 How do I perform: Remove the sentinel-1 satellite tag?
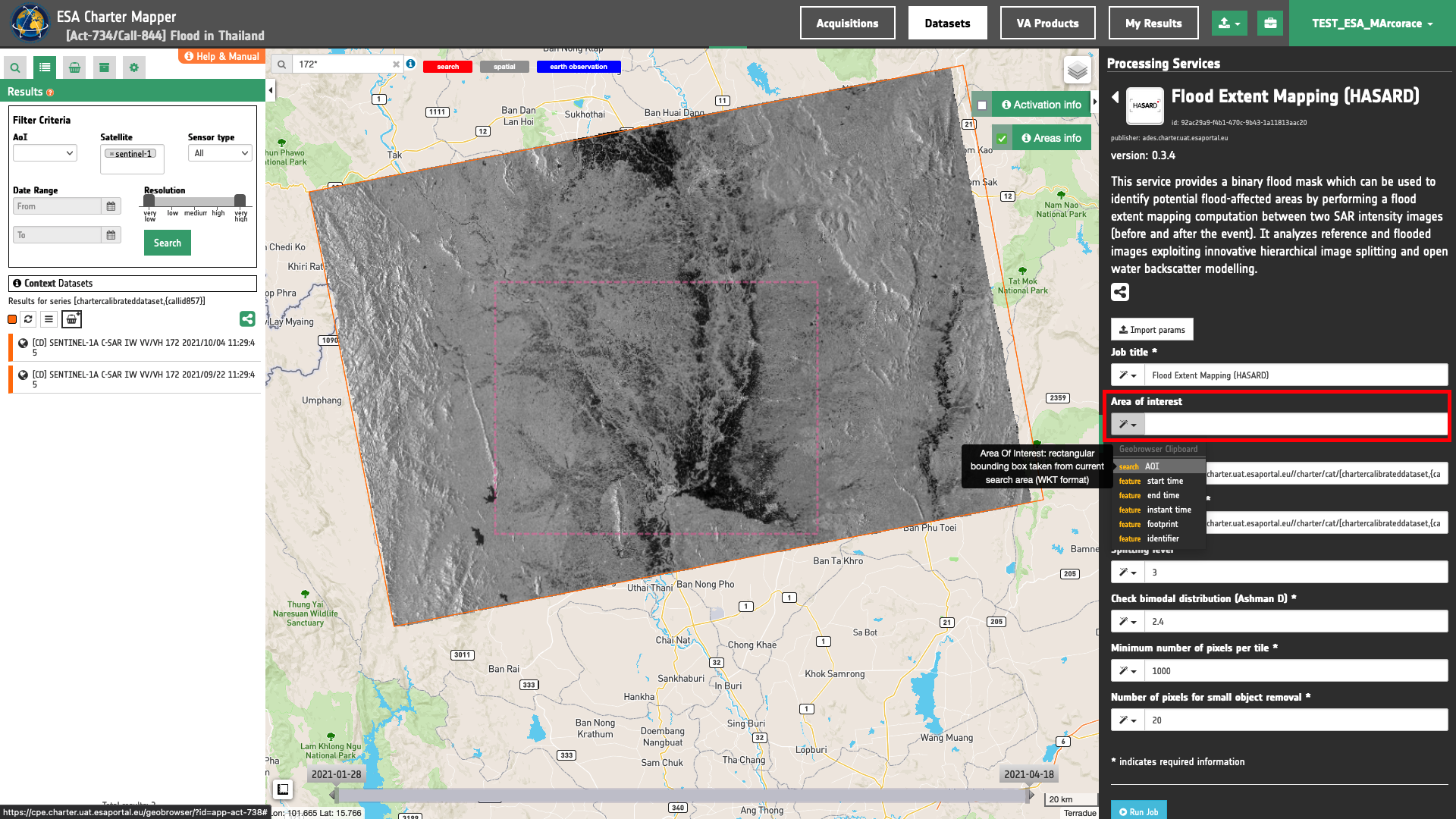[x=111, y=154]
